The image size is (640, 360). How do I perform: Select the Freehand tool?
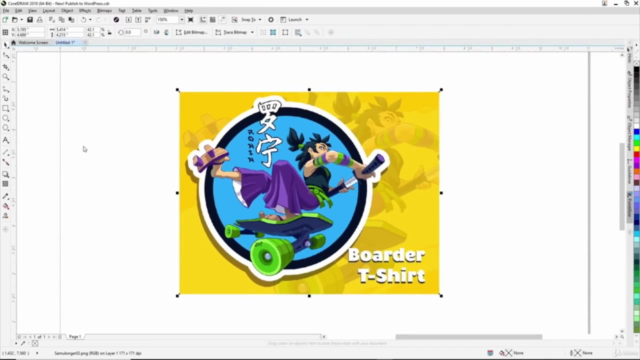click(x=6, y=89)
